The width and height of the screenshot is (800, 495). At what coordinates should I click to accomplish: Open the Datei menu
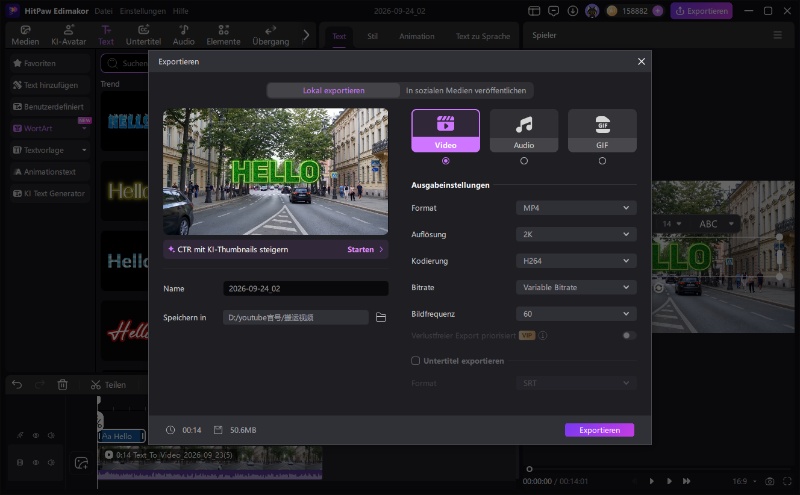(x=104, y=11)
